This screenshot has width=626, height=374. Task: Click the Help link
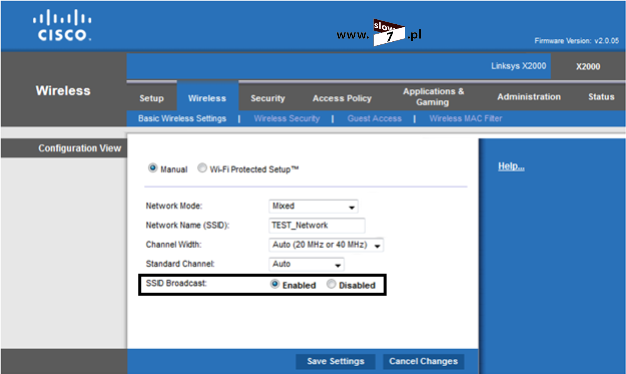(511, 166)
